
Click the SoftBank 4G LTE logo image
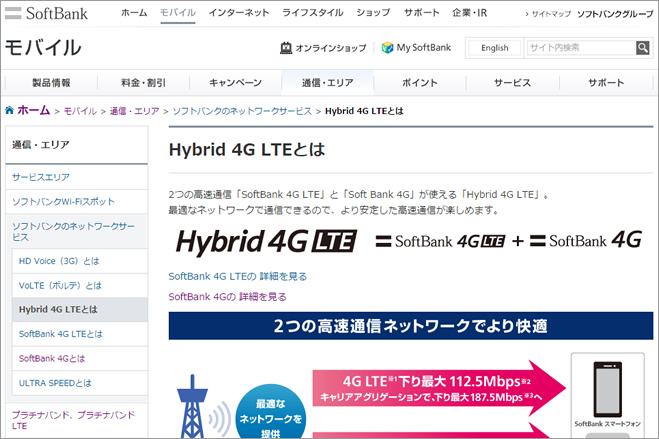[x=440, y=241]
